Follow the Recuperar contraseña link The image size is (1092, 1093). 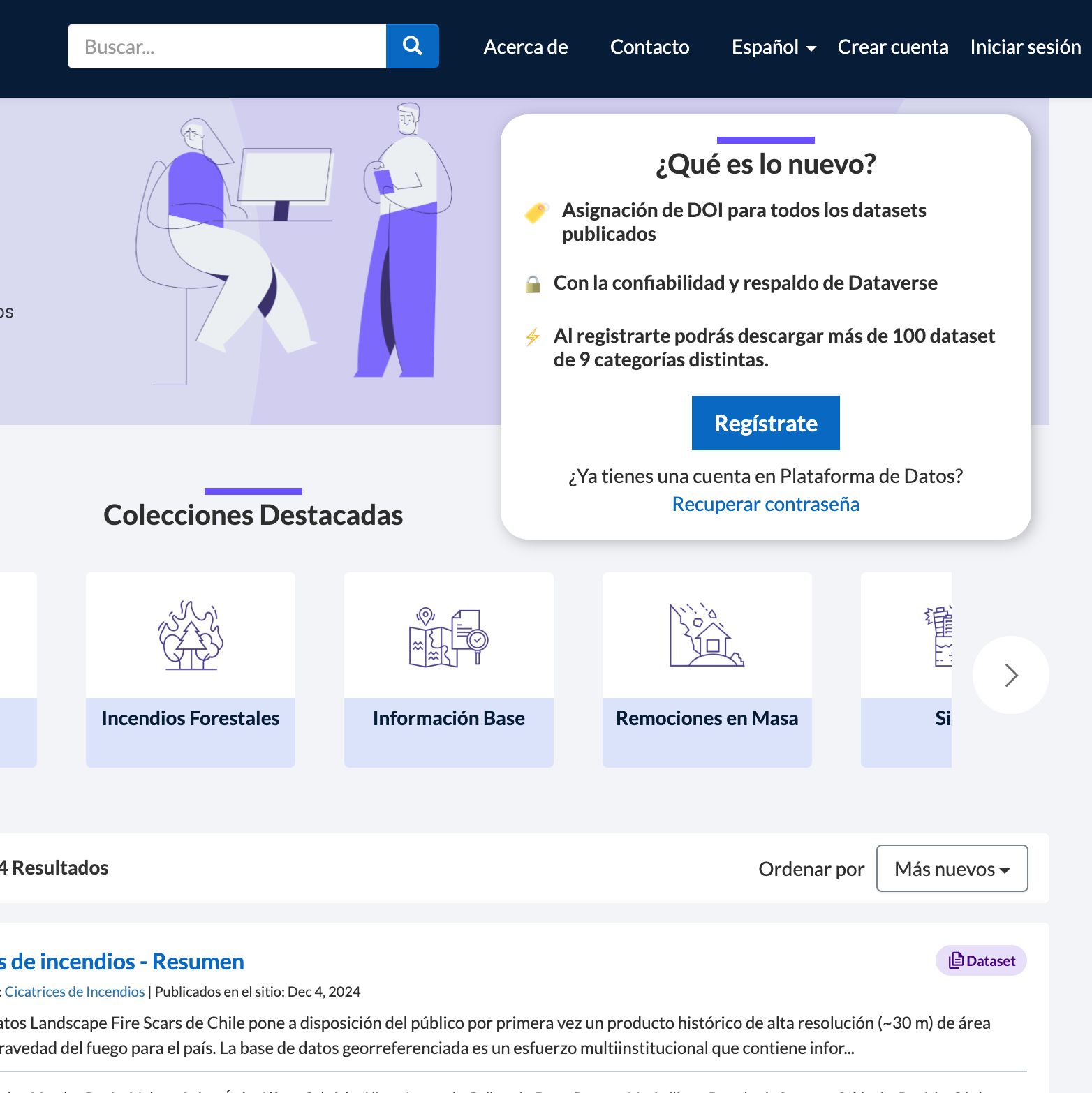[x=766, y=504]
